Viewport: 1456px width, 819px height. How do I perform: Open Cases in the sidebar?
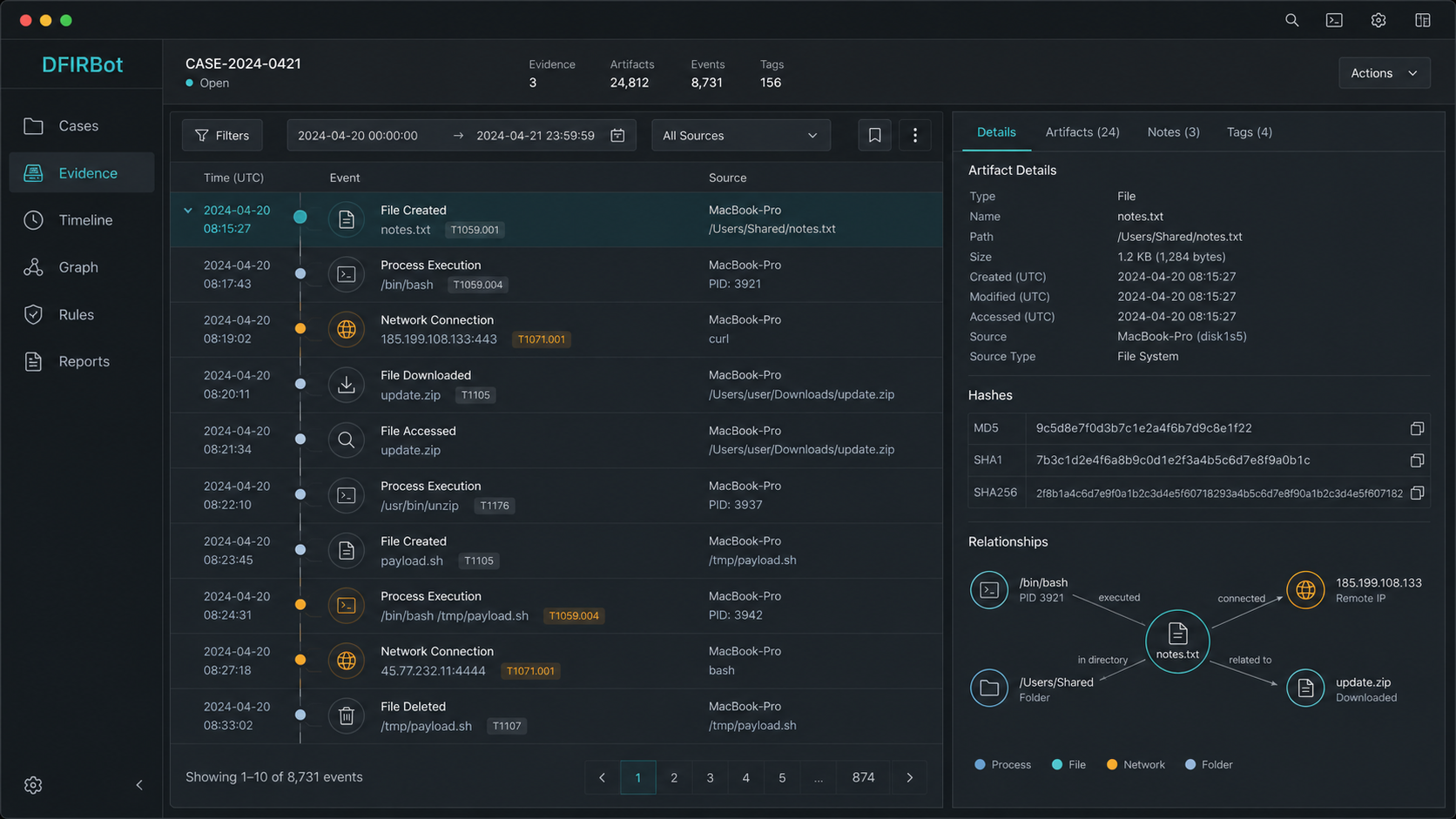pos(82,126)
